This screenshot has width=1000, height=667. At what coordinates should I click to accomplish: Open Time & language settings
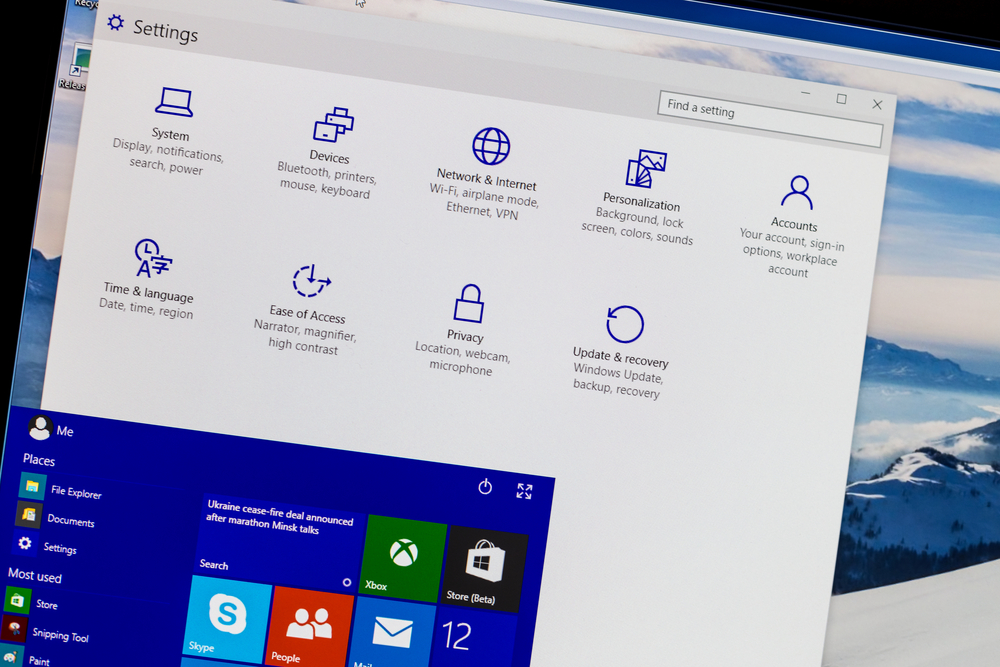pos(150,277)
